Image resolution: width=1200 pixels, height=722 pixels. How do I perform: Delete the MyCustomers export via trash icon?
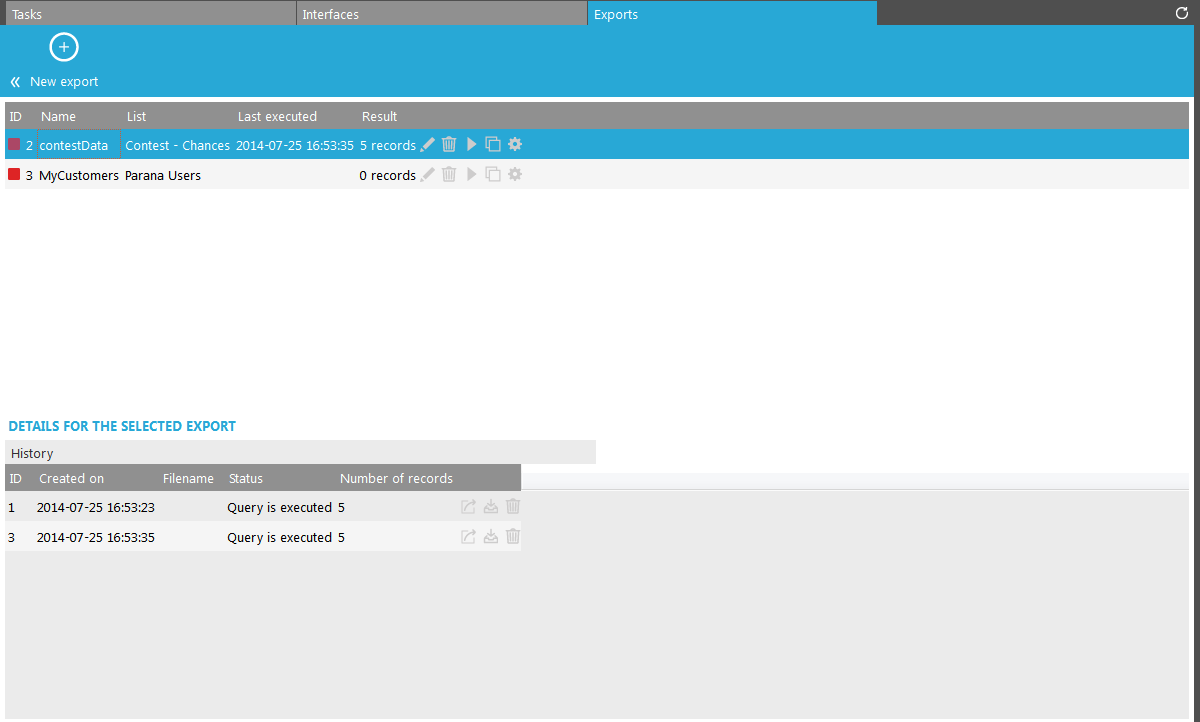(449, 175)
